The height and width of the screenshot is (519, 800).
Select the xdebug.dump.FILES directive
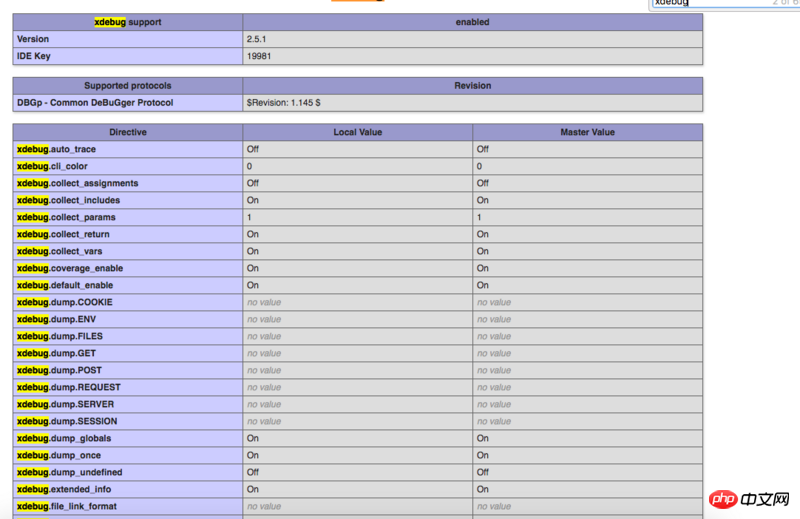pyautogui.click(x=128, y=336)
